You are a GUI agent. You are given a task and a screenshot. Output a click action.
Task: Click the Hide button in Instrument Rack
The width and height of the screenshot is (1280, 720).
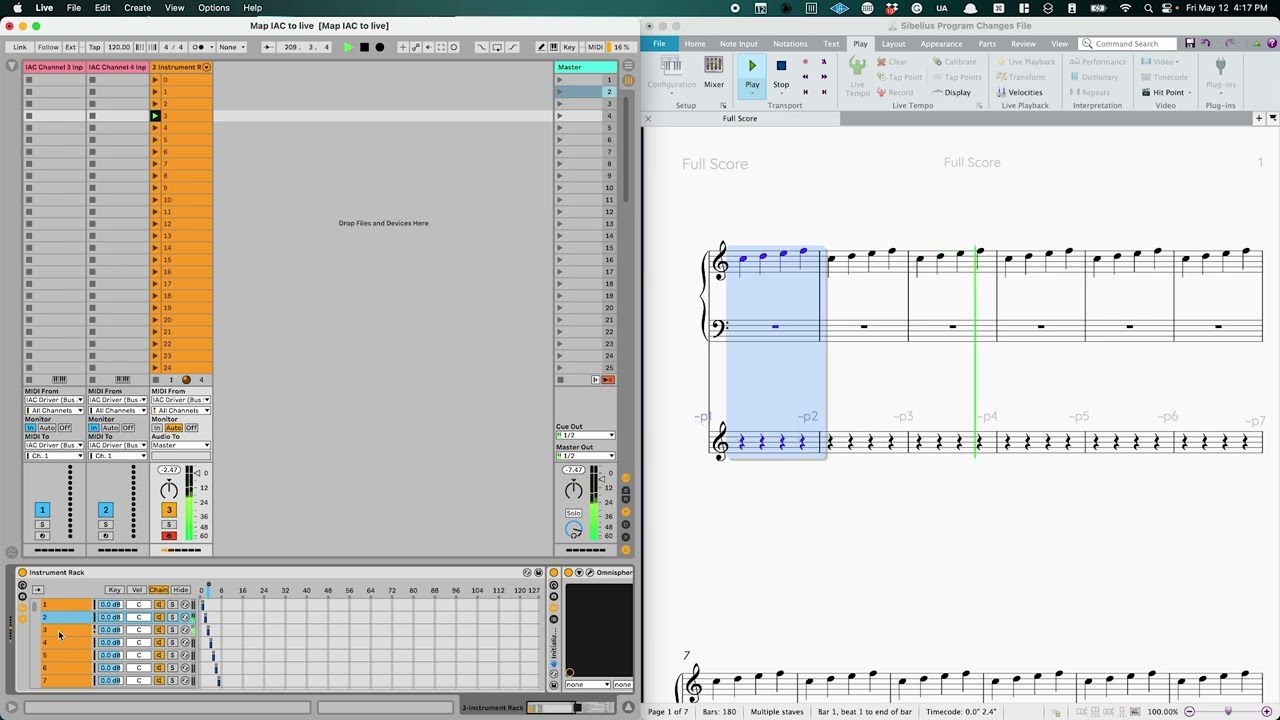(181, 590)
